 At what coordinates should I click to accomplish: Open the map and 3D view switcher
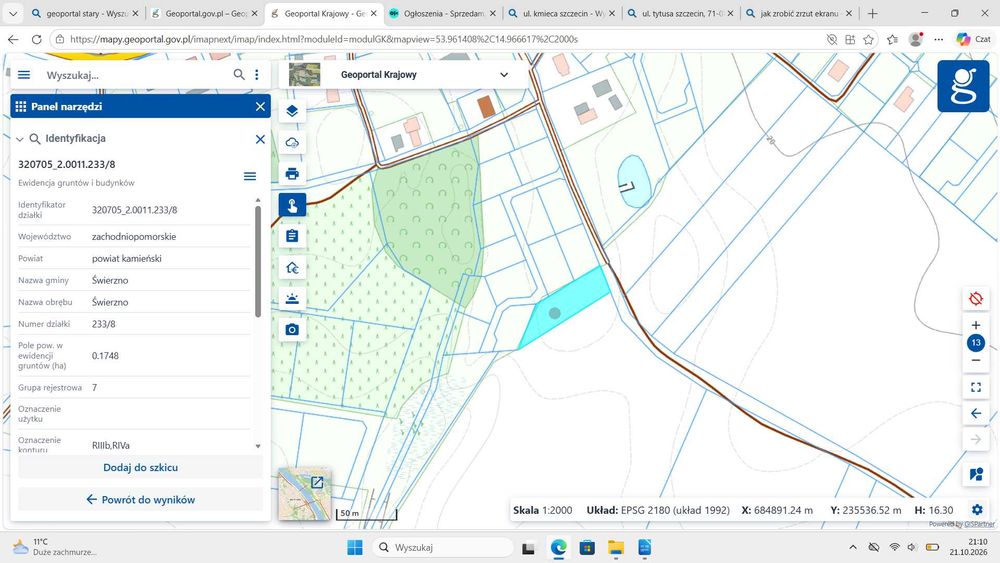(x=975, y=474)
